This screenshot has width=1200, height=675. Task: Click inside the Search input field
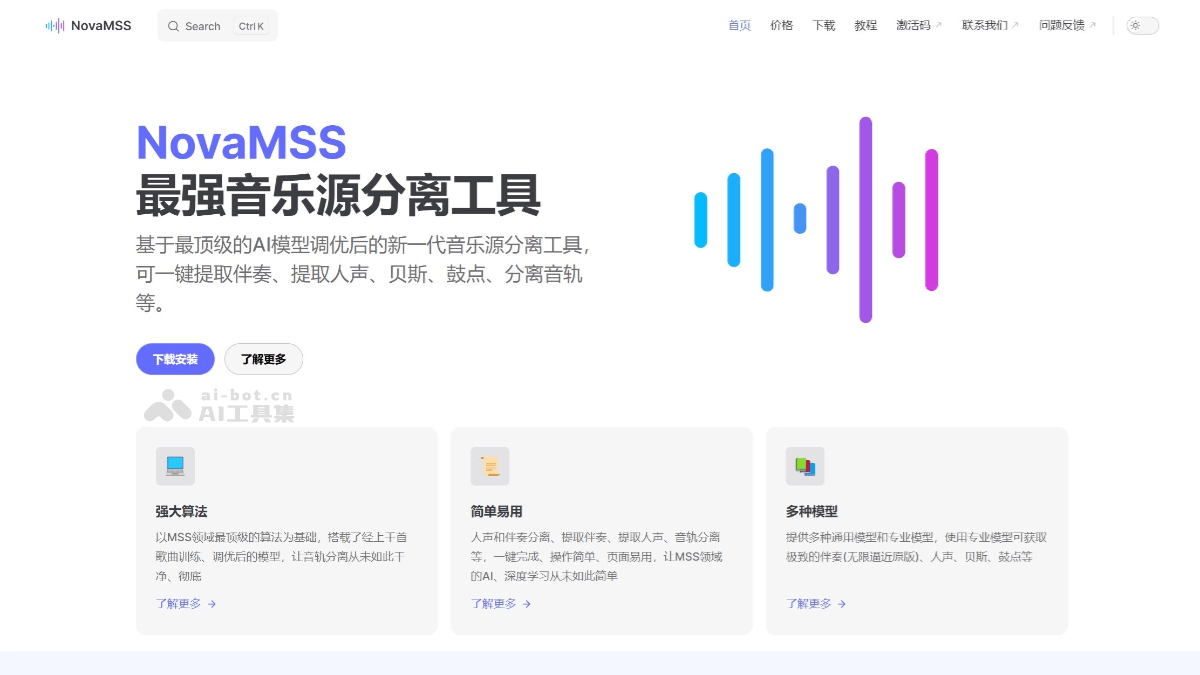click(210, 26)
